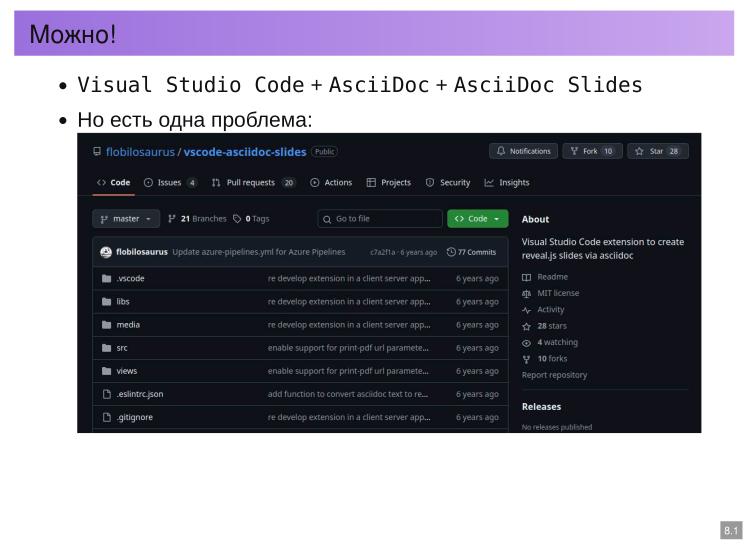Click the folder icon next to media
Image resolution: width=749 pixels, height=546 pixels.
coord(107,325)
